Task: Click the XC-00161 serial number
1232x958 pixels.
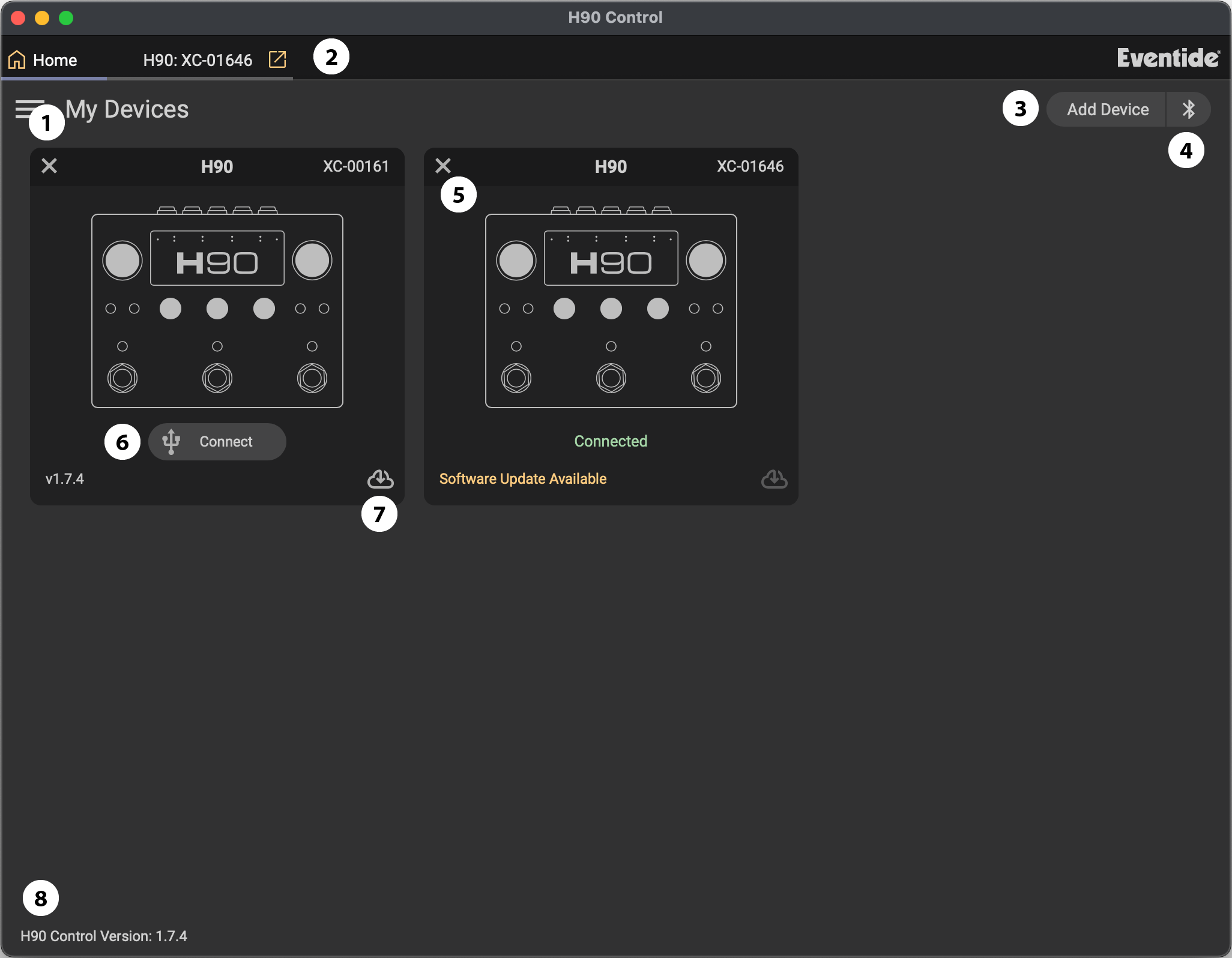Action: pyautogui.click(x=356, y=166)
